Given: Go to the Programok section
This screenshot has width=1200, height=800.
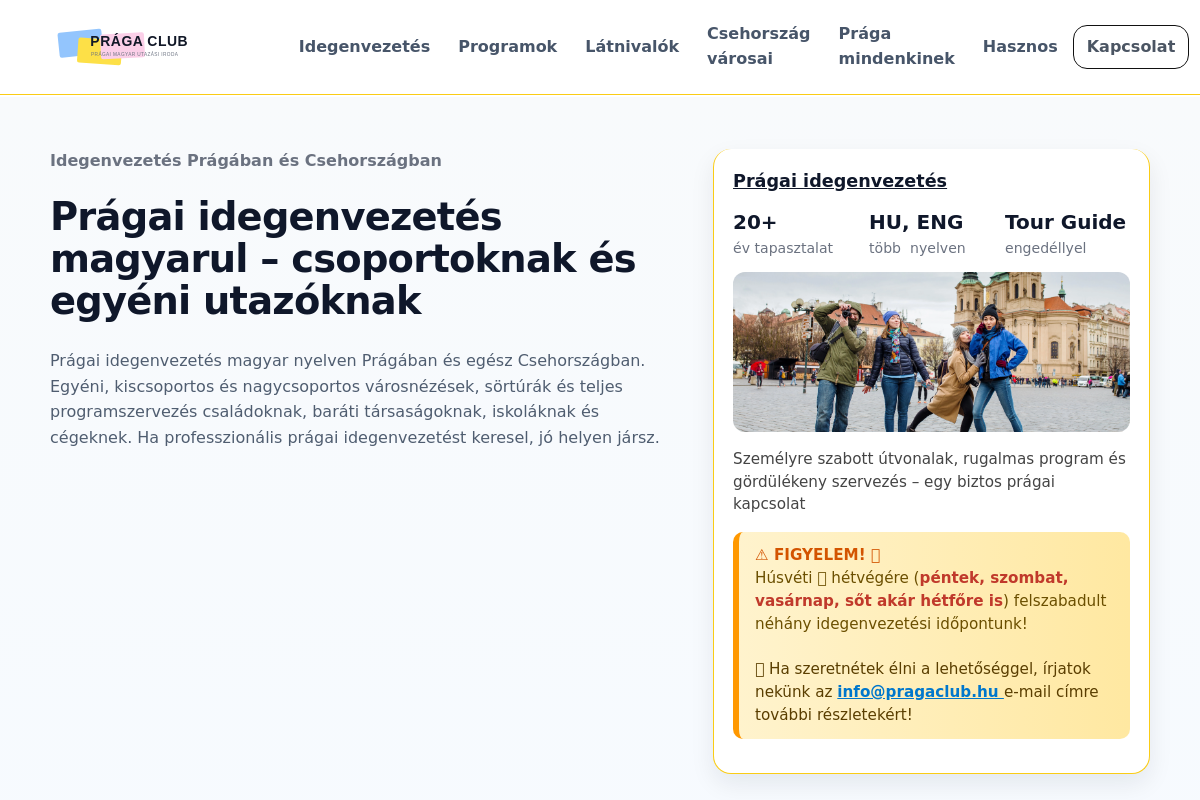Looking at the screenshot, I should click(507, 47).
